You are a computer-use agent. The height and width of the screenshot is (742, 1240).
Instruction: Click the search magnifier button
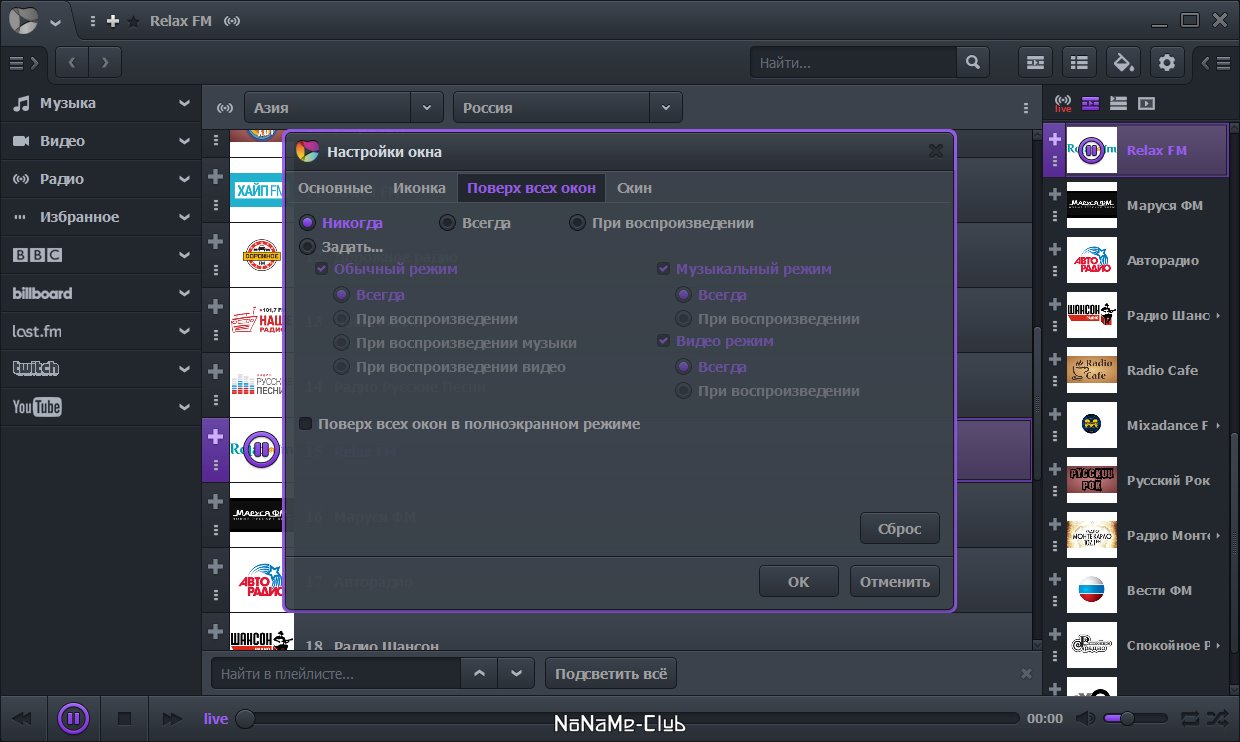tap(972, 62)
